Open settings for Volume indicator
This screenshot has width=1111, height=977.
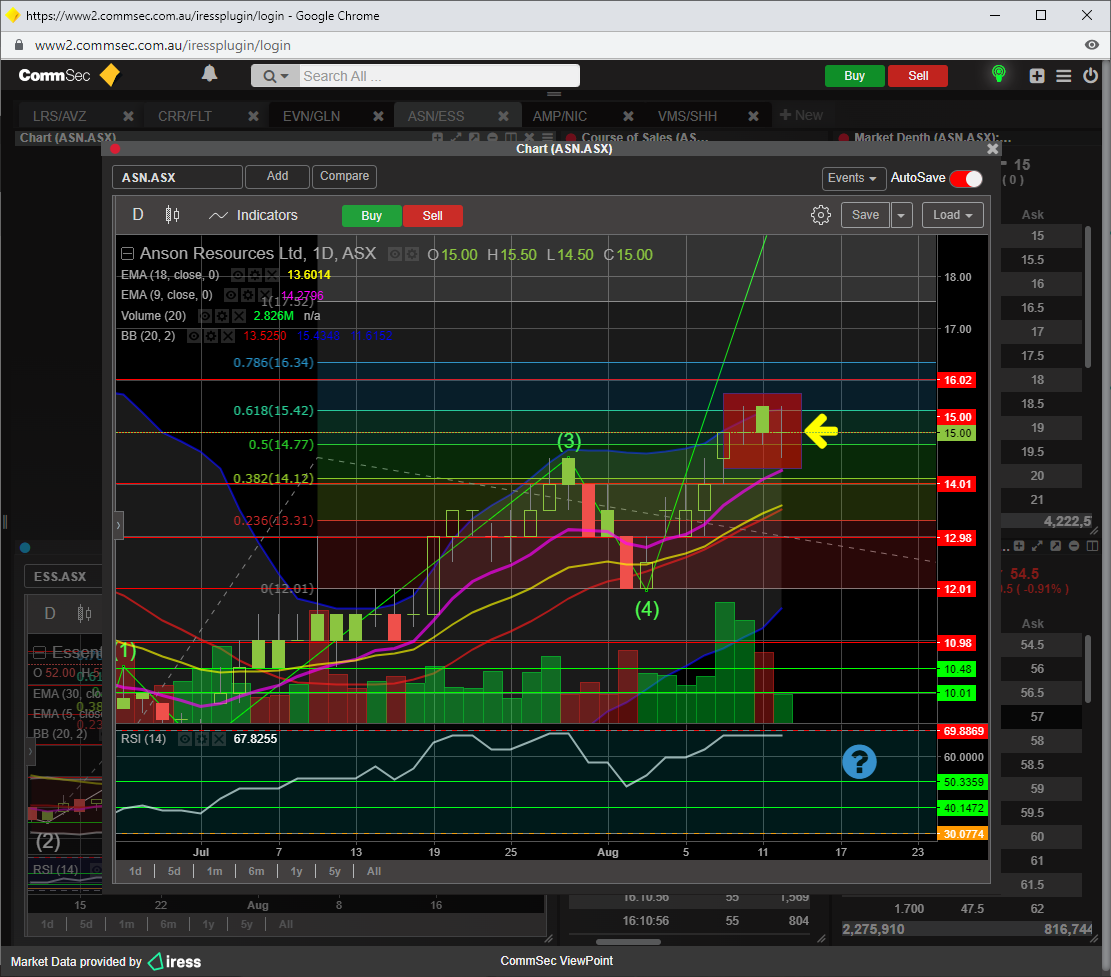pyautogui.click(x=221, y=316)
